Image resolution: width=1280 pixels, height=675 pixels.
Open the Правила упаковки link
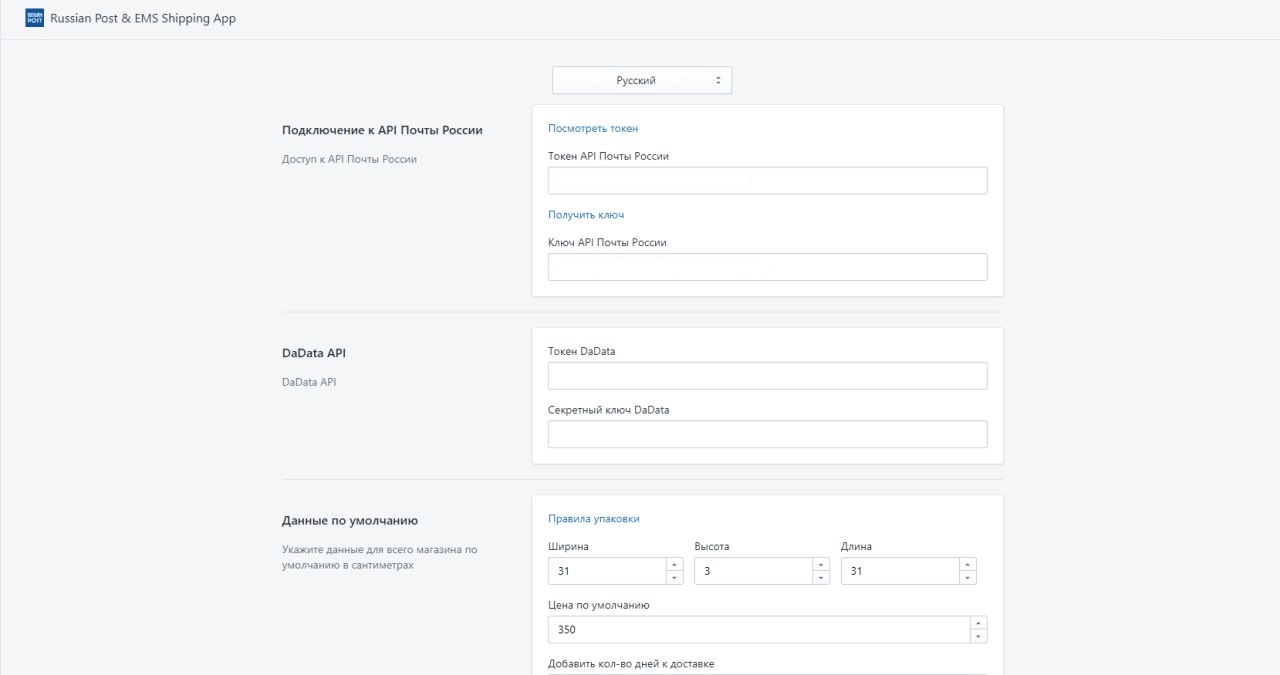click(594, 519)
